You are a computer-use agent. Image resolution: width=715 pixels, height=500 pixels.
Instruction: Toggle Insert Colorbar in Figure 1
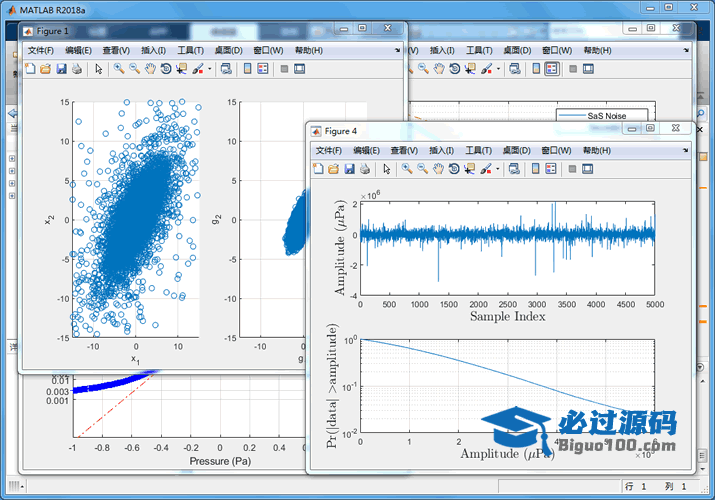click(x=247, y=69)
